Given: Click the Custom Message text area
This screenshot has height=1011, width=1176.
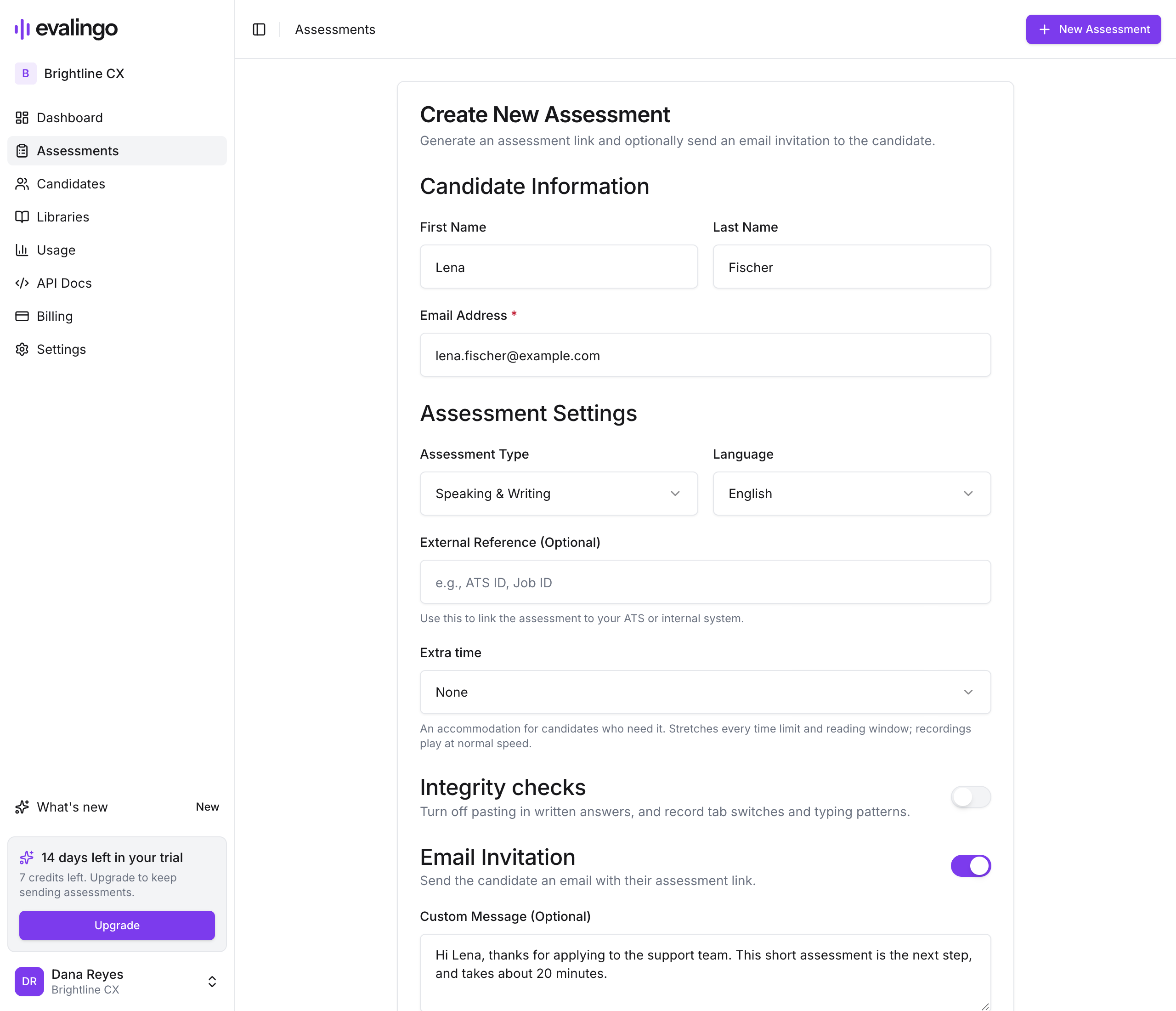Looking at the screenshot, I should pos(706,972).
